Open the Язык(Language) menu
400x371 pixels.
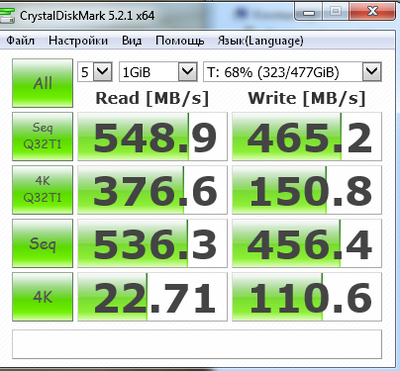click(x=260, y=41)
